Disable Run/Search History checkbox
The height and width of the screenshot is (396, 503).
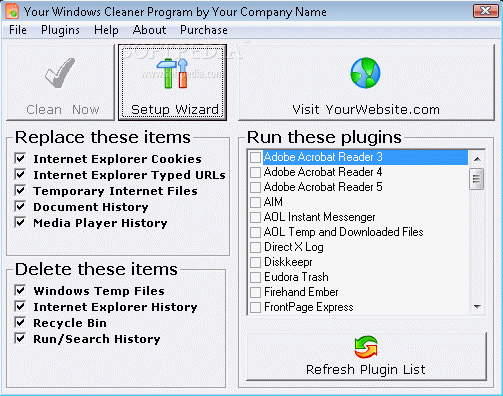(20, 338)
